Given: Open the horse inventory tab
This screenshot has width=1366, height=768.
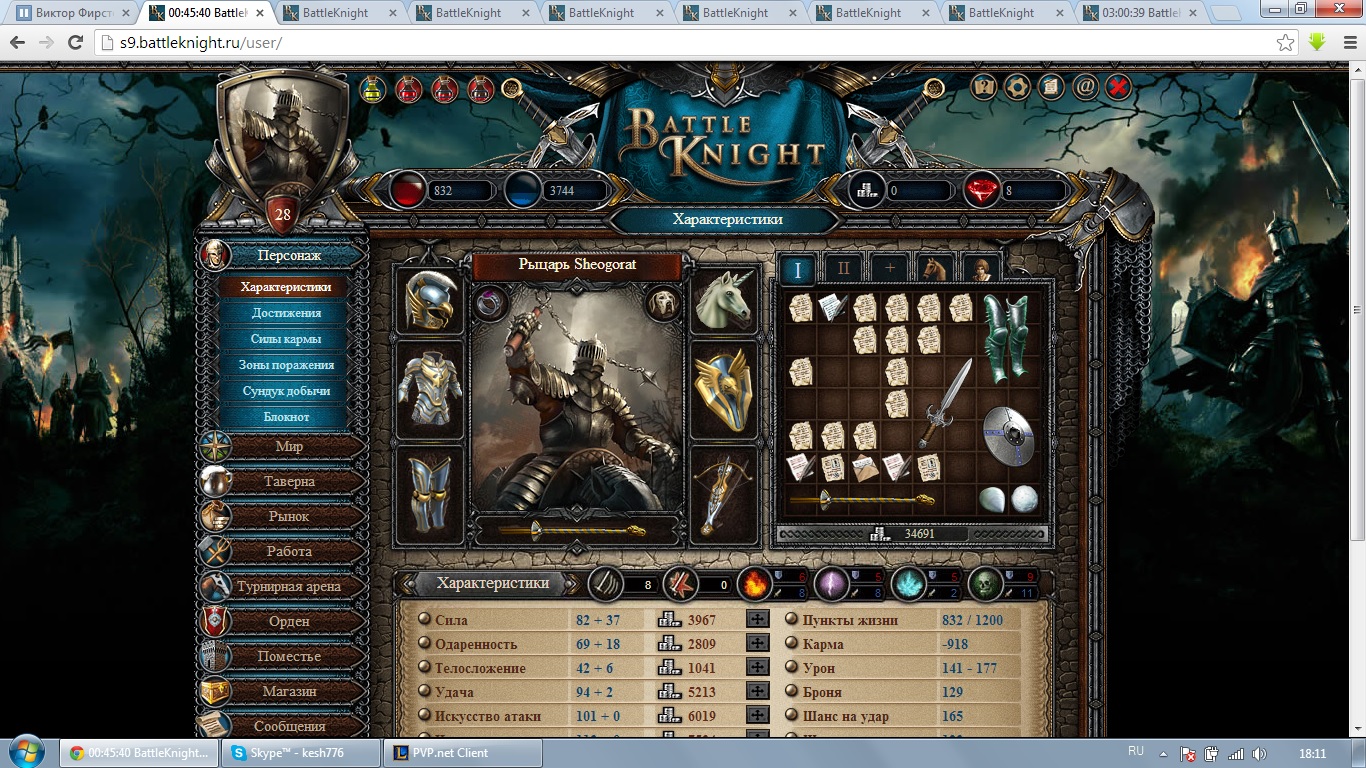Looking at the screenshot, I should coord(935,268).
